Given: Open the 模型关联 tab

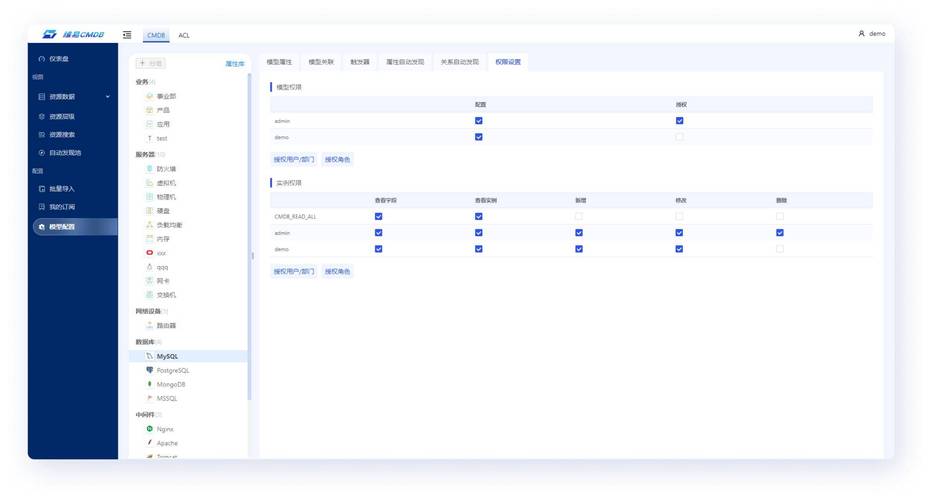Looking at the screenshot, I should pos(321,62).
